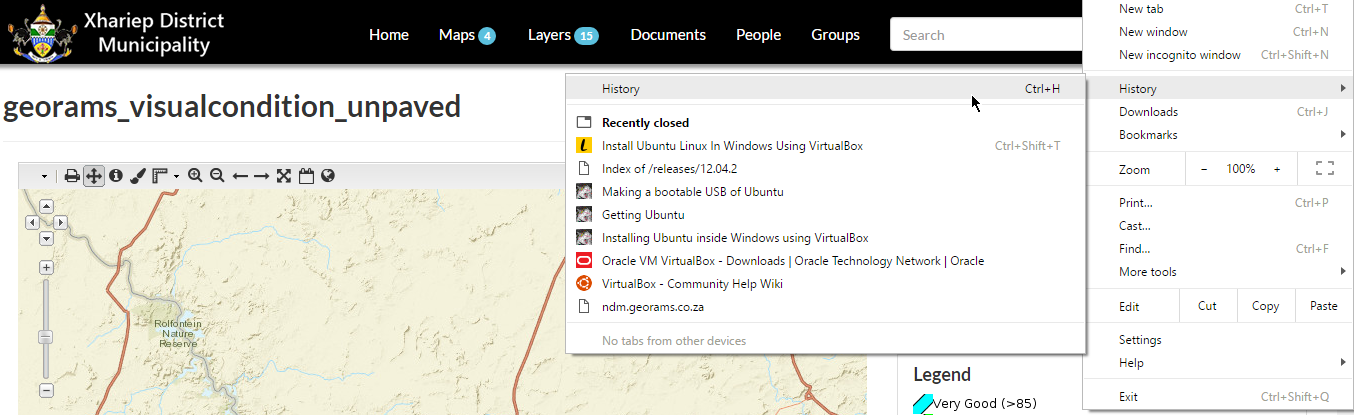
Task: Click the Copy button in Edit row
Action: point(1265,306)
